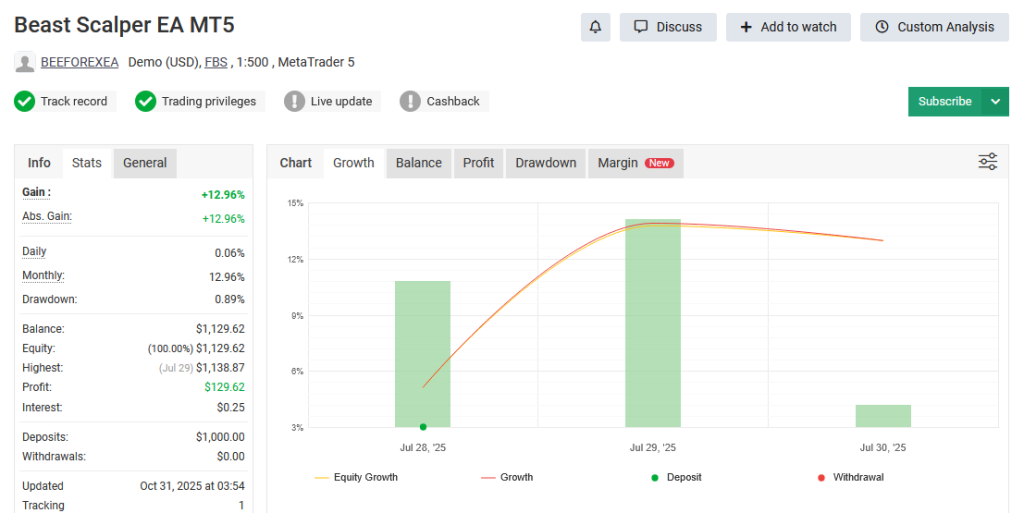Viewport: 1024px width, 513px height.
Task: Click the Gain label
Action: [x=37, y=192]
